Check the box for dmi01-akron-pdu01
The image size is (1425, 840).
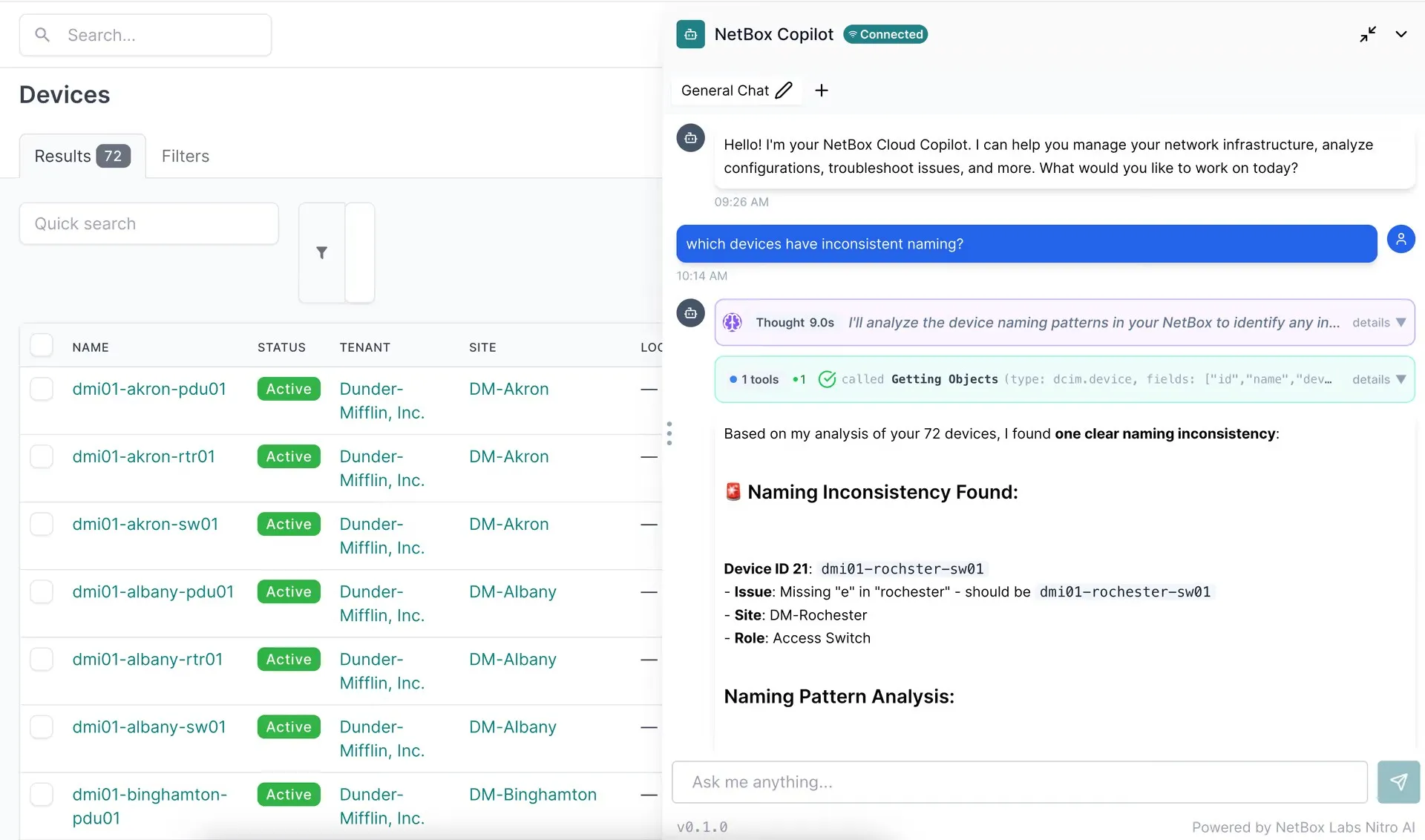42,389
